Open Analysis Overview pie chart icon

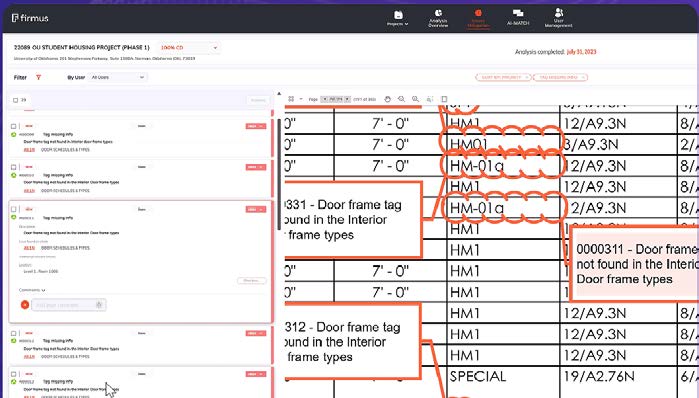438,13
